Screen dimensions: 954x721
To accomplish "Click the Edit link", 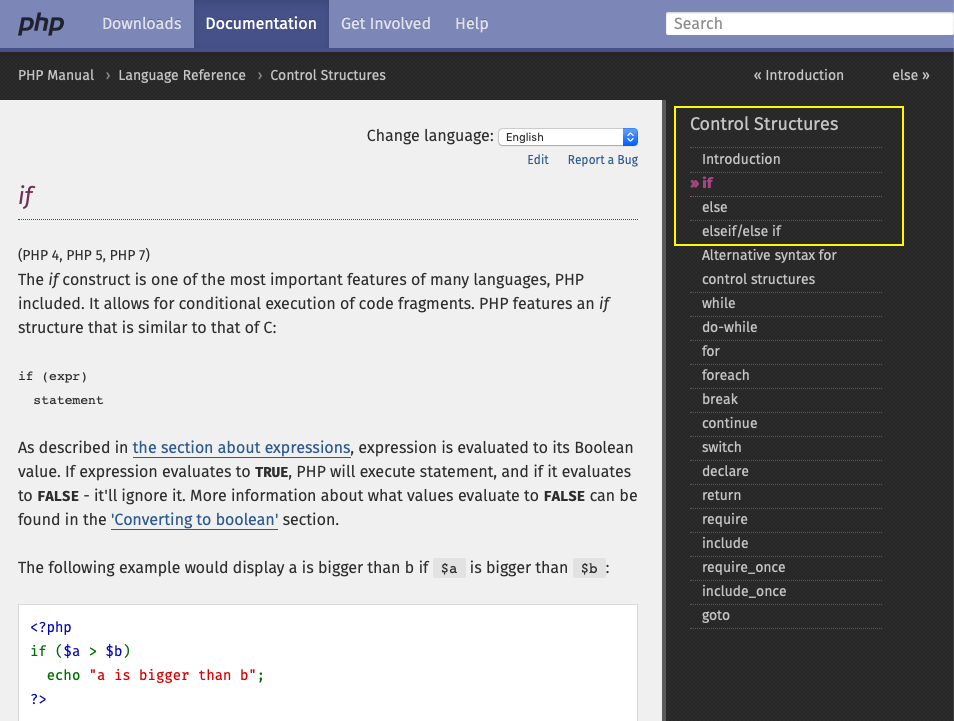I will [x=538, y=160].
